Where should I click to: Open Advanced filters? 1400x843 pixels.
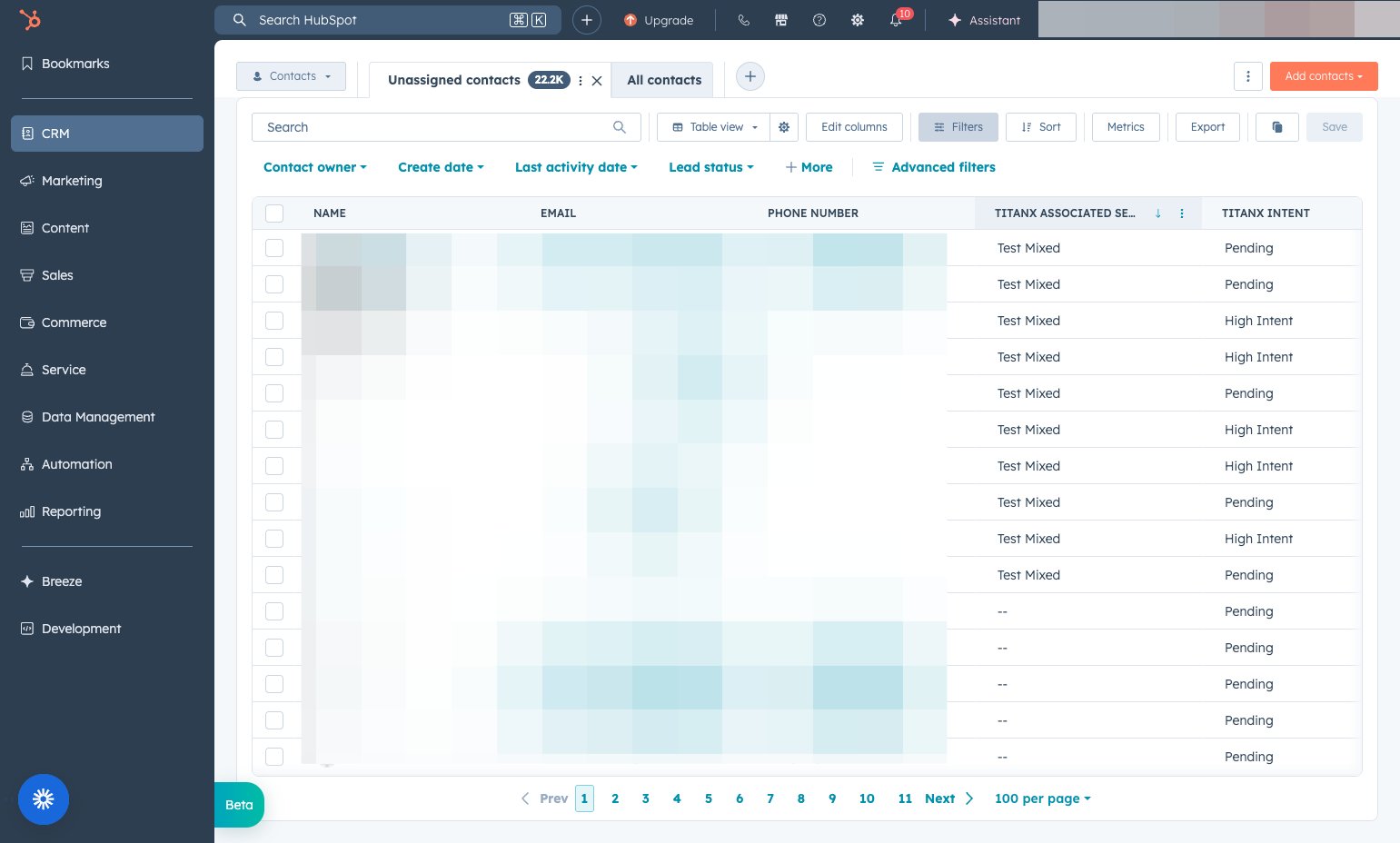(934, 167)
